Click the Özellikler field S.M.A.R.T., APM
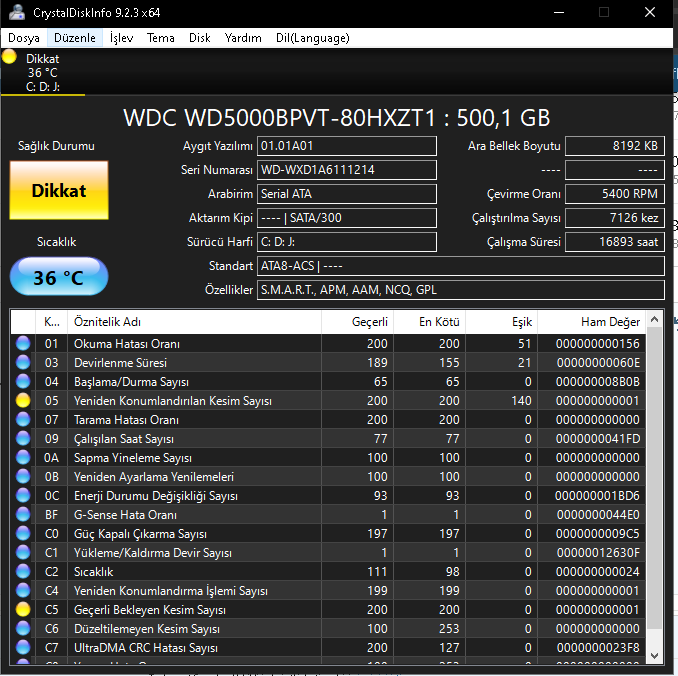678x676 pixels. tap(461, 290)
